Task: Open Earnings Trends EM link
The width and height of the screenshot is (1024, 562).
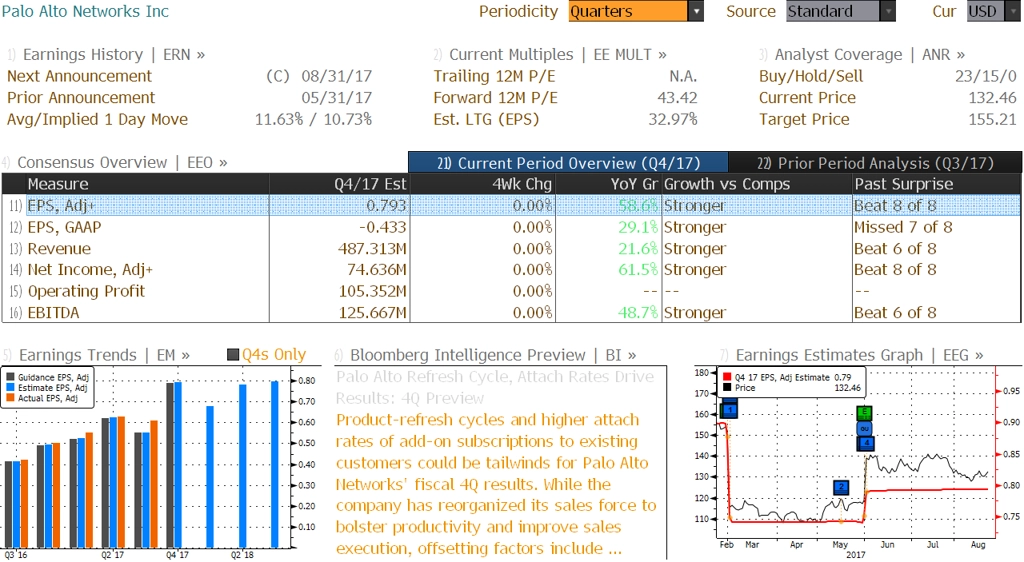Action: pos(104,355)
